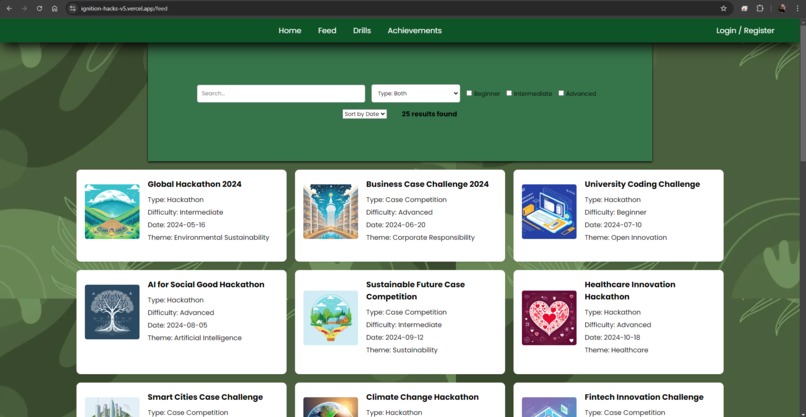Open the Type: Both dropdown
Screen dimensions: 806x417
click(x=416, y=93)
